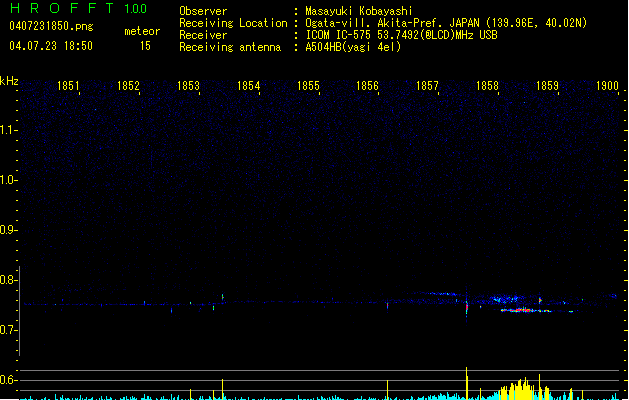
Task: Click the 1854 time axis marker
Action: point(248,86)
